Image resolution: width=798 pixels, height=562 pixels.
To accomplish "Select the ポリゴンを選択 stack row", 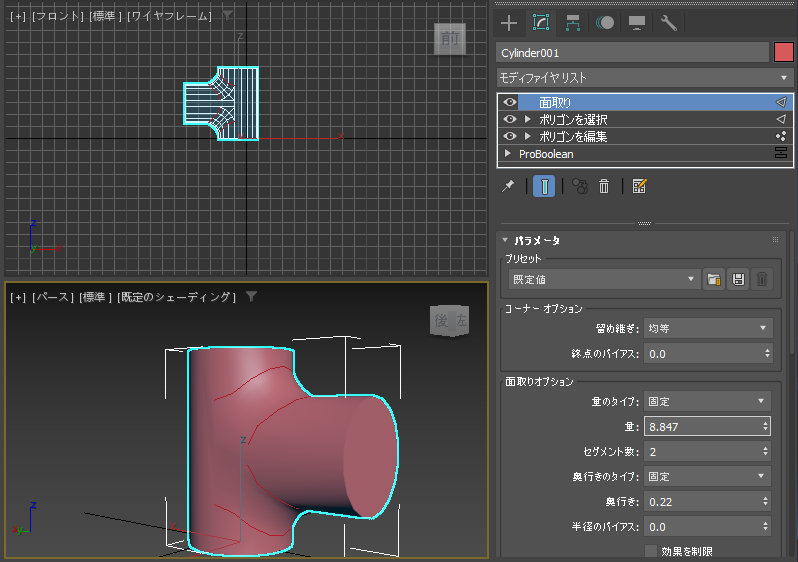I will click(645, 120).
